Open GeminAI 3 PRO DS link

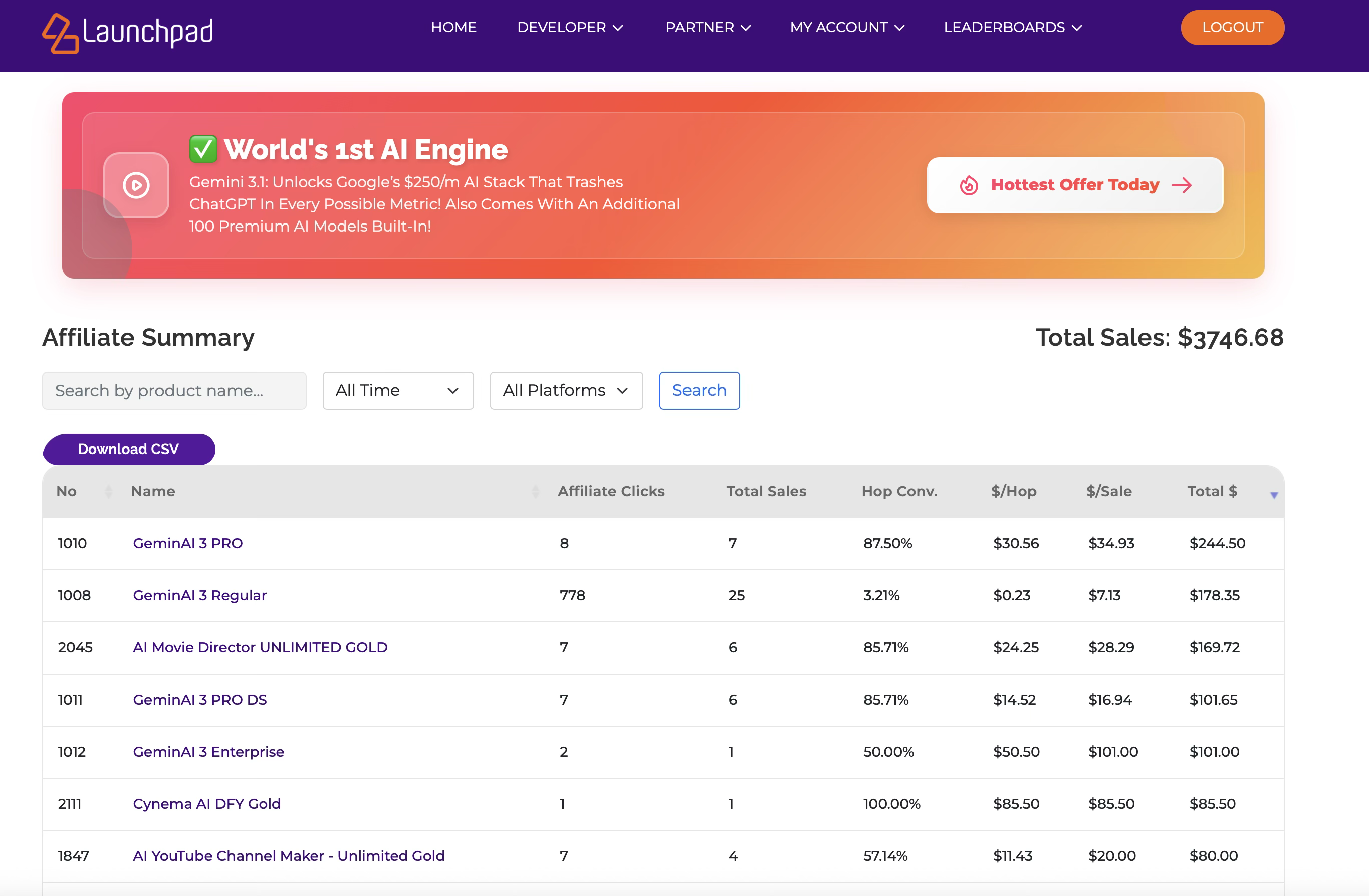[199, 700]
